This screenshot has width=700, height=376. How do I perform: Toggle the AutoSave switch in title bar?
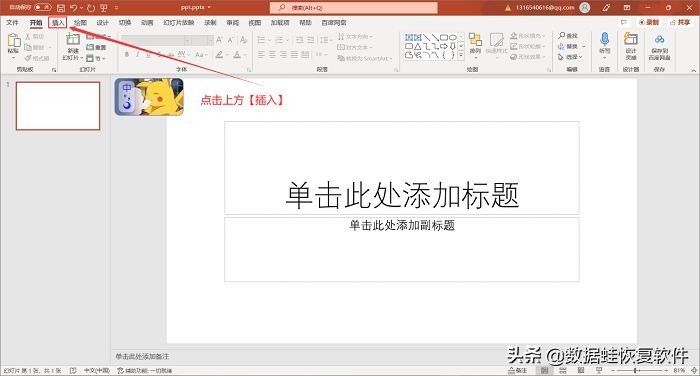[43, 8]
